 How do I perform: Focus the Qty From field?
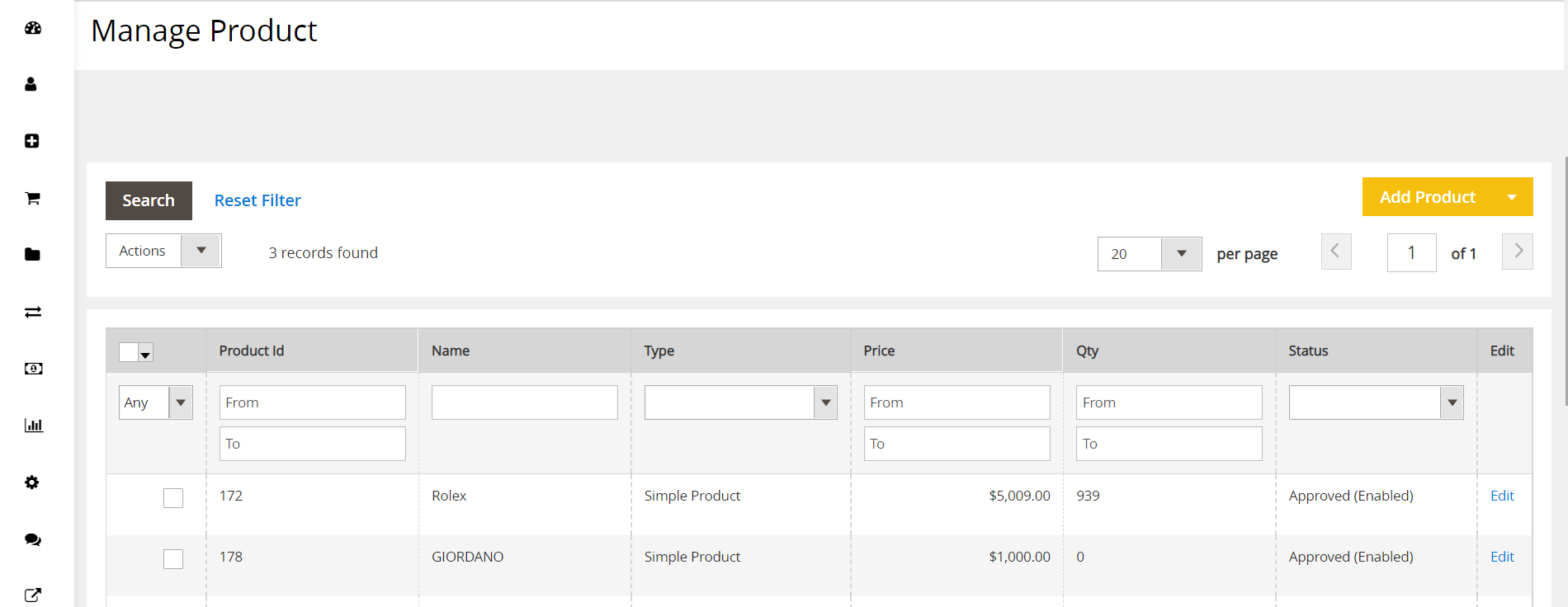1169,402
